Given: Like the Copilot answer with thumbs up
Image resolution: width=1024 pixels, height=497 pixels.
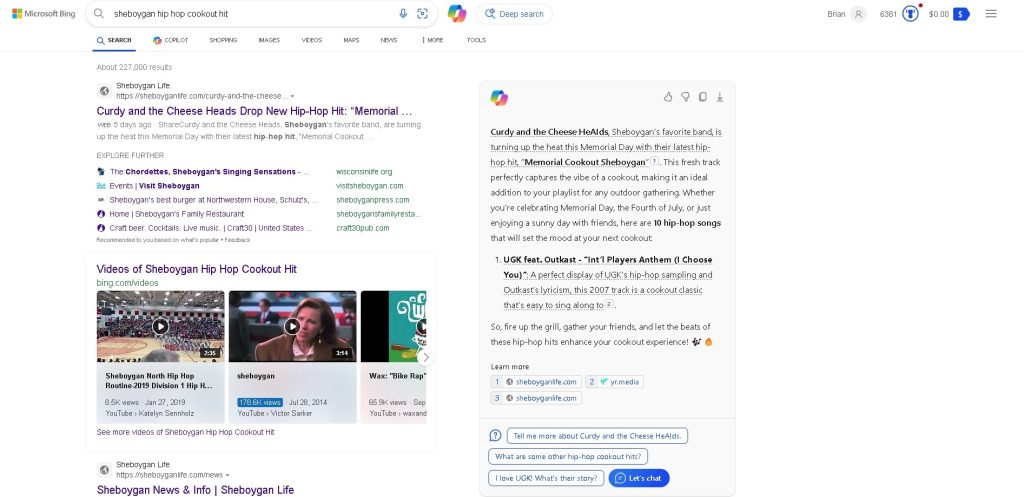Looking at the screenshot, I should click(668, 97).
